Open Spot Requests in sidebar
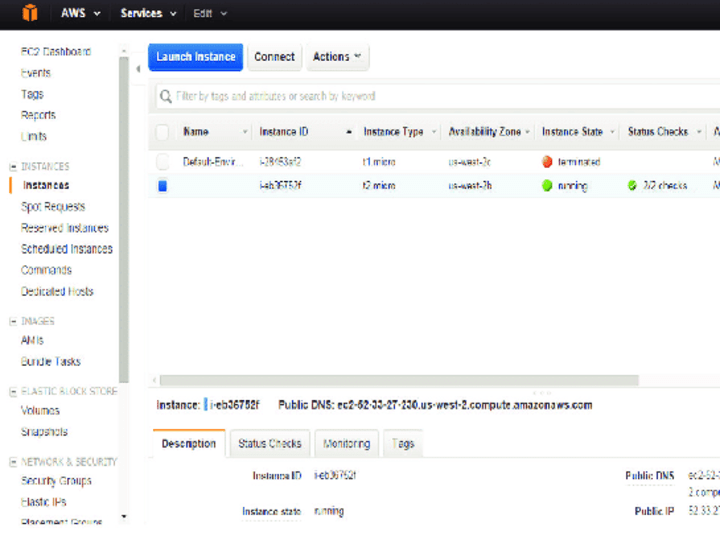Screen dimensions: 720x540 coord(53,207)
